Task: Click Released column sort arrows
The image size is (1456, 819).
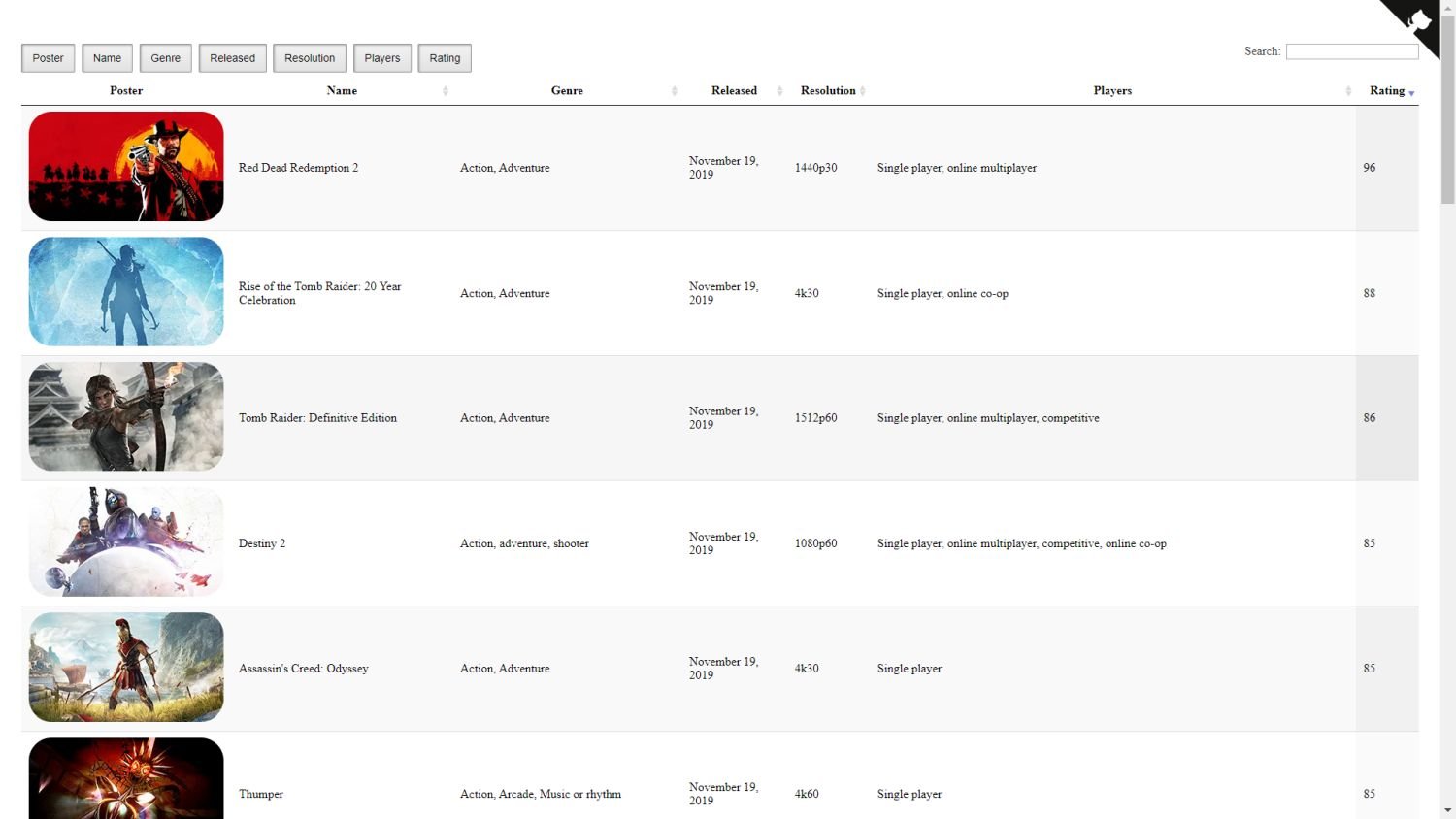Action: [779, 91]
